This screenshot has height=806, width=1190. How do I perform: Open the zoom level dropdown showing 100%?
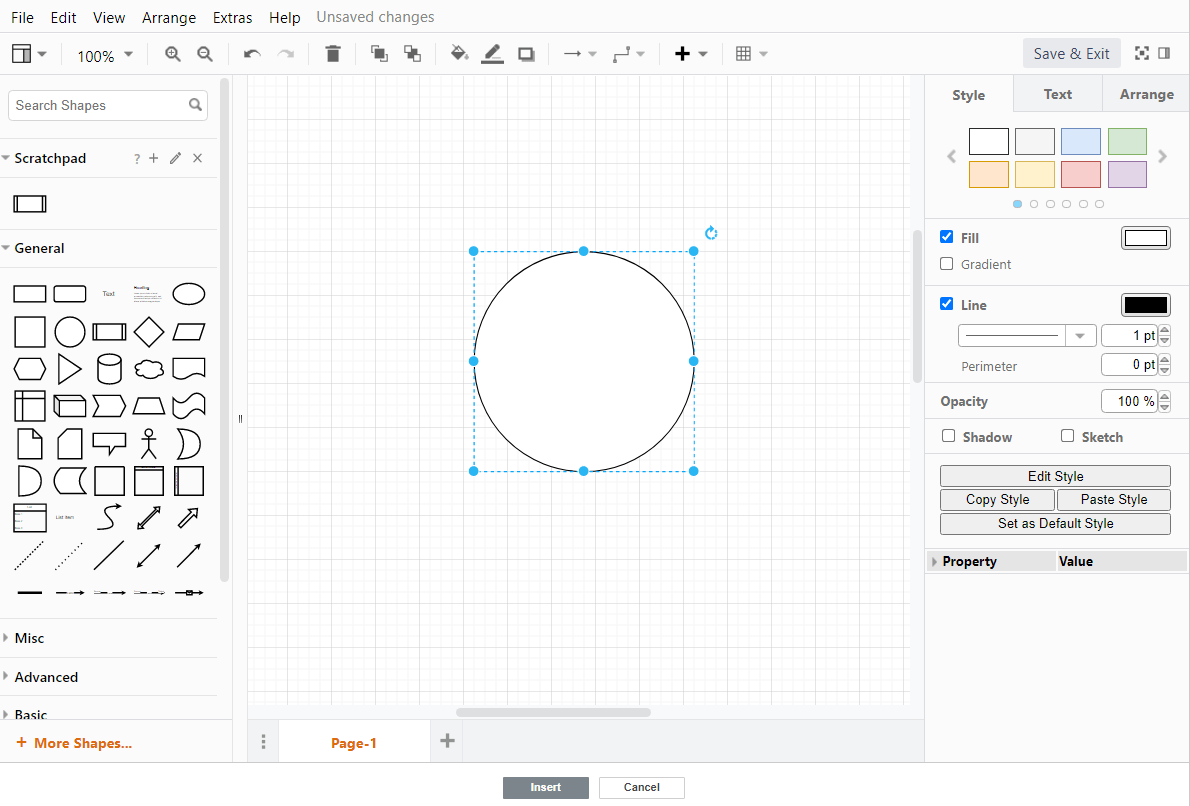coord(104,56)
